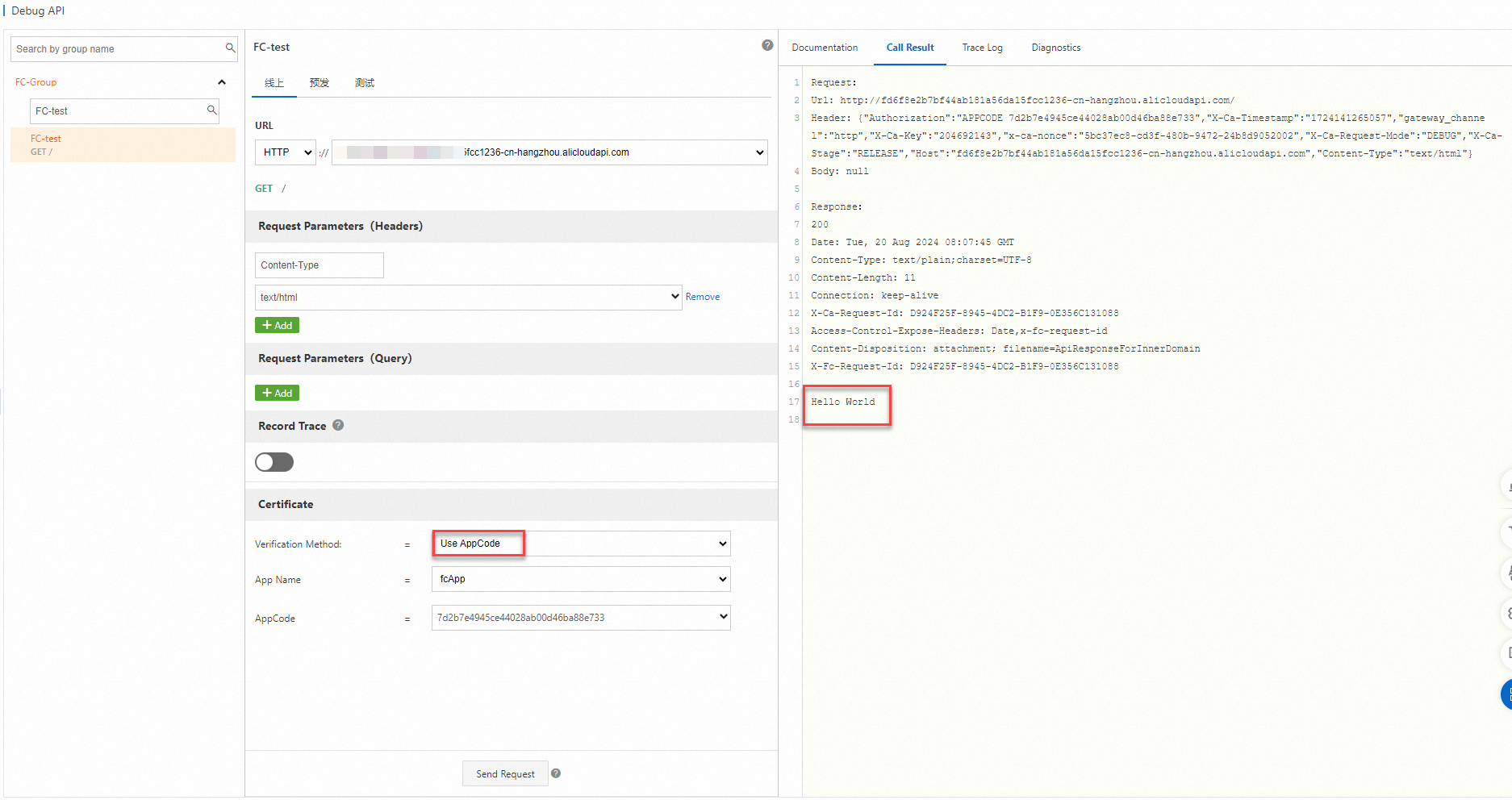Viewport: 1512px width, 800px height.
Task: Click the Connection: keep-alive line
Action: [x=875, y=295]
